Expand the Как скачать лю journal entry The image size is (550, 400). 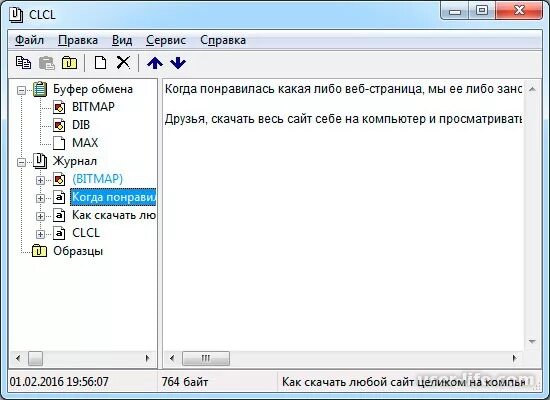pyautogui.click(x=40, y=216)
